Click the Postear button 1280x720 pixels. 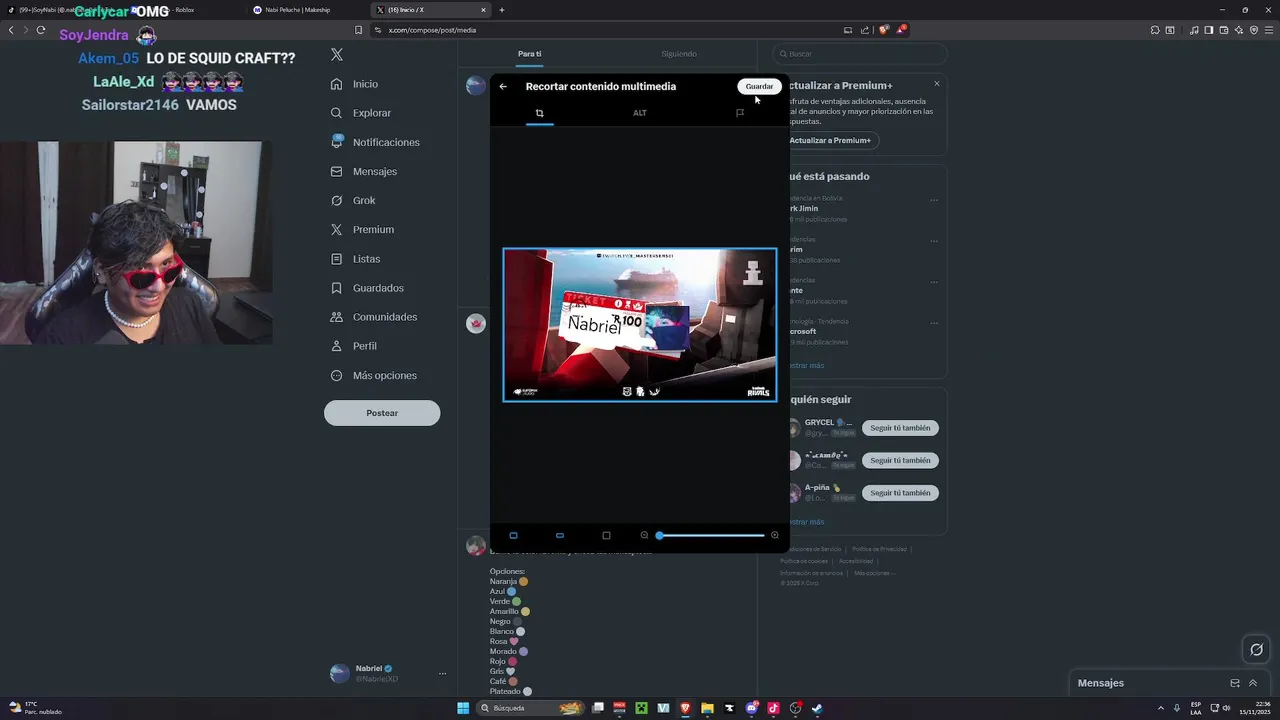coord(382,413)
